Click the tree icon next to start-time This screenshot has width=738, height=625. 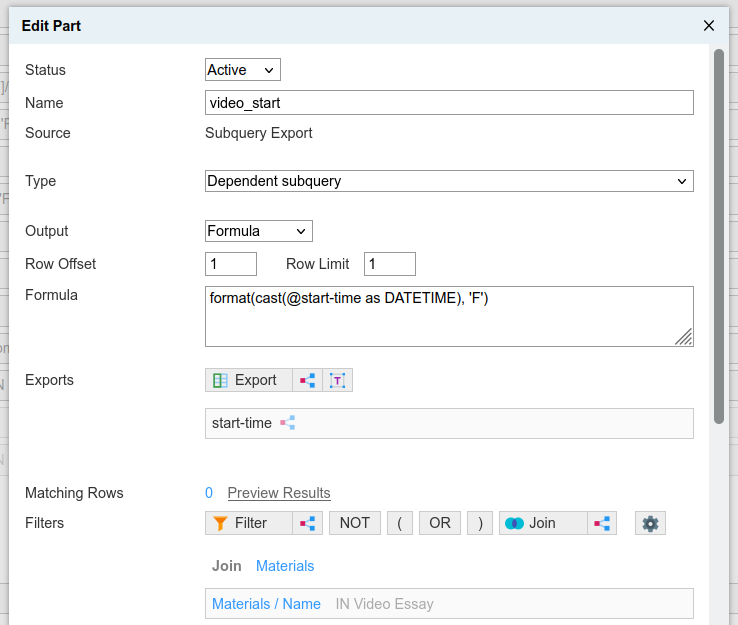(288, 423)
